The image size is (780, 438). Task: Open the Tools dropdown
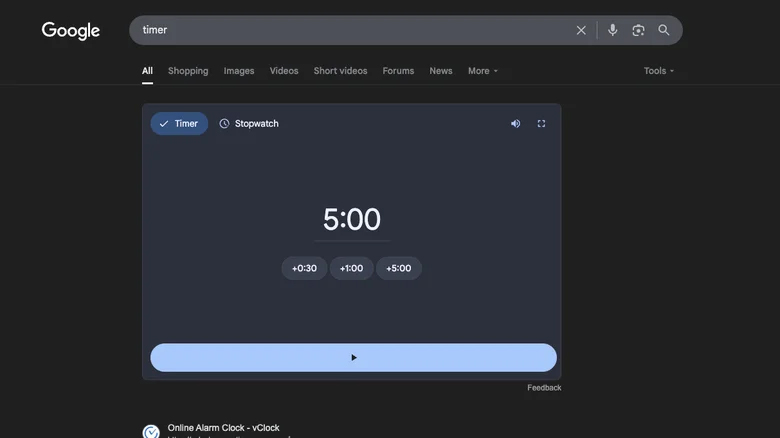pyautogui.click(x=658, y=71)
